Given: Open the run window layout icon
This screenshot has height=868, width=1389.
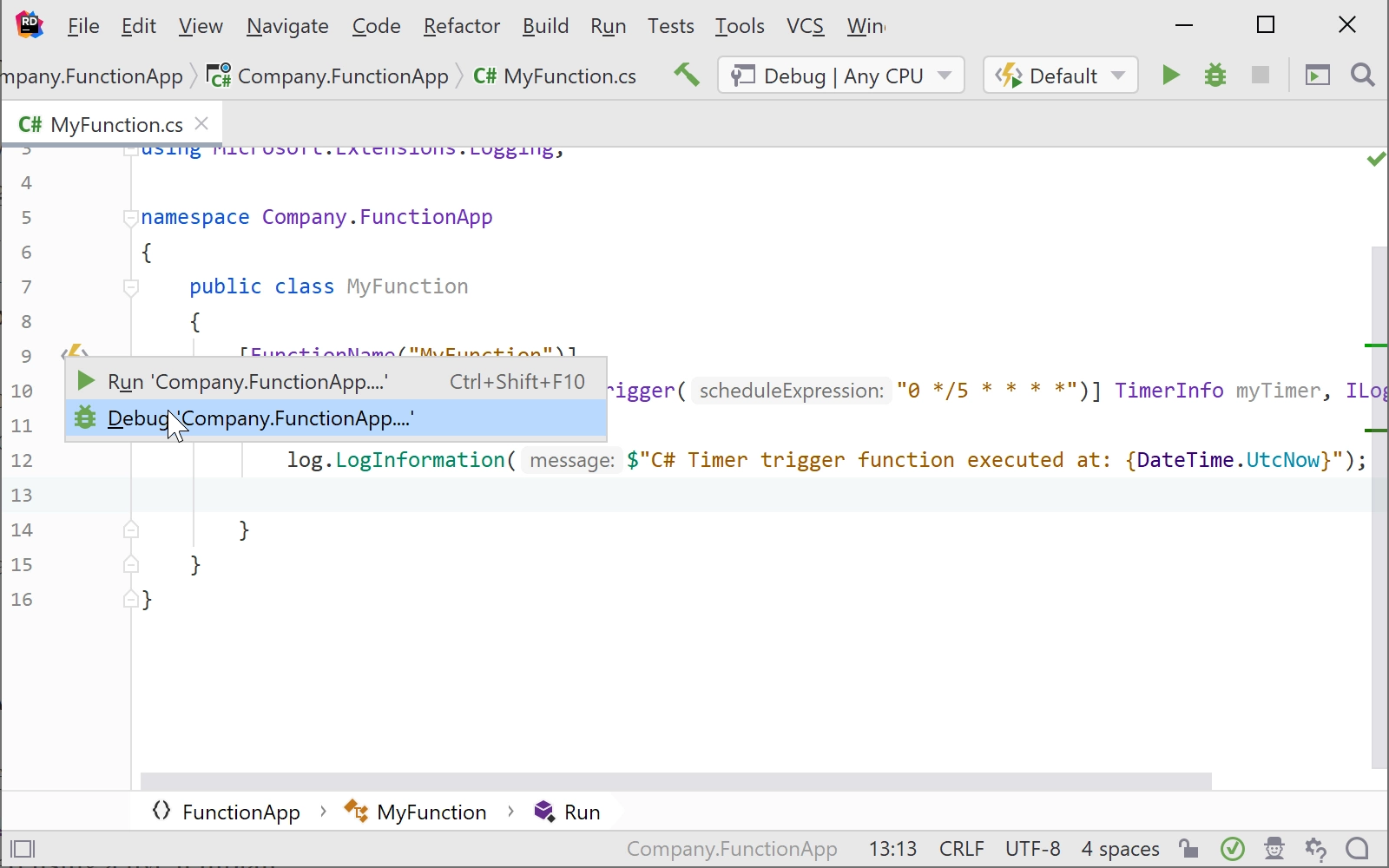Looking at the screenshot, I should coord(1318,76).
